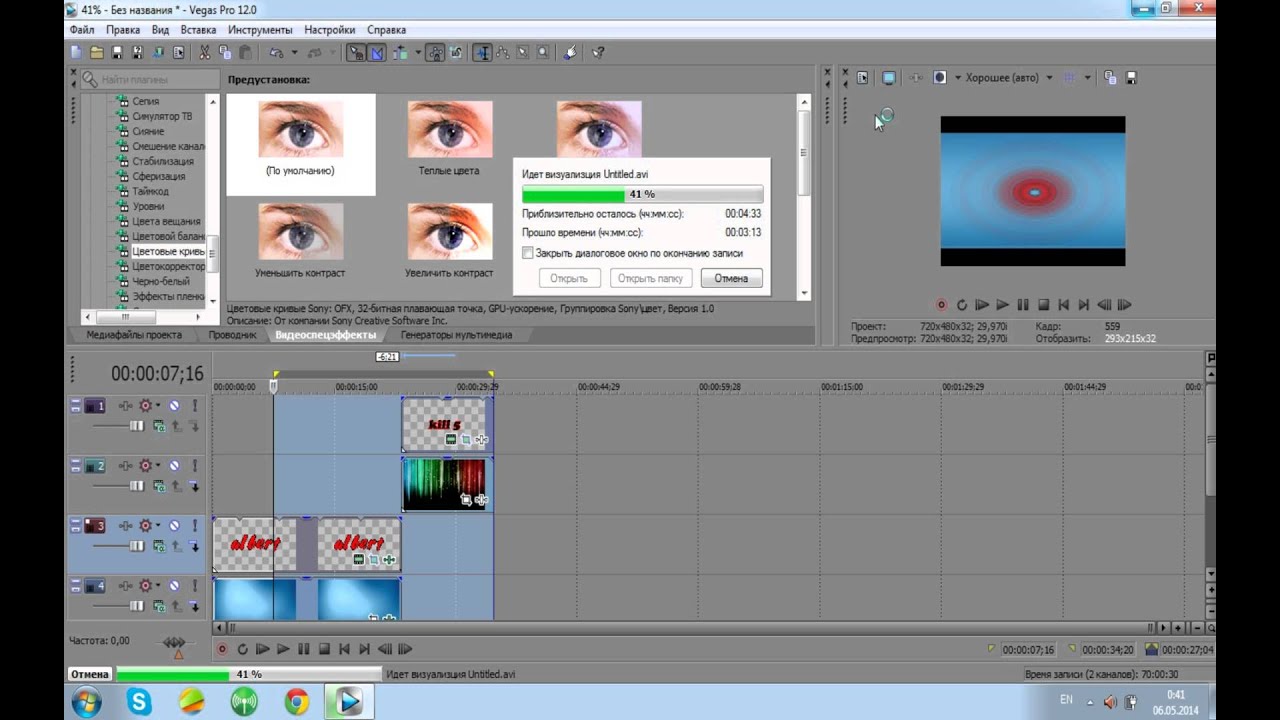
Task: Switch to Медиафайлы проекта tab
Action: pos(134,335)
